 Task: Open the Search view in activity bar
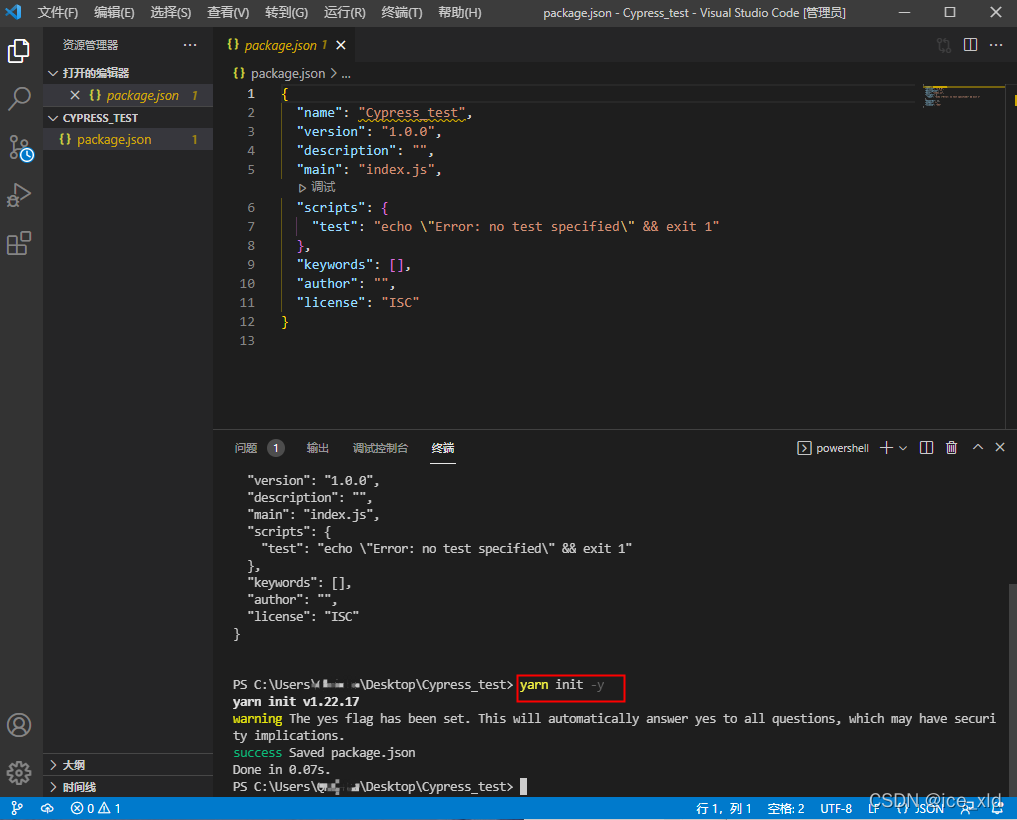tap(19, 98)
